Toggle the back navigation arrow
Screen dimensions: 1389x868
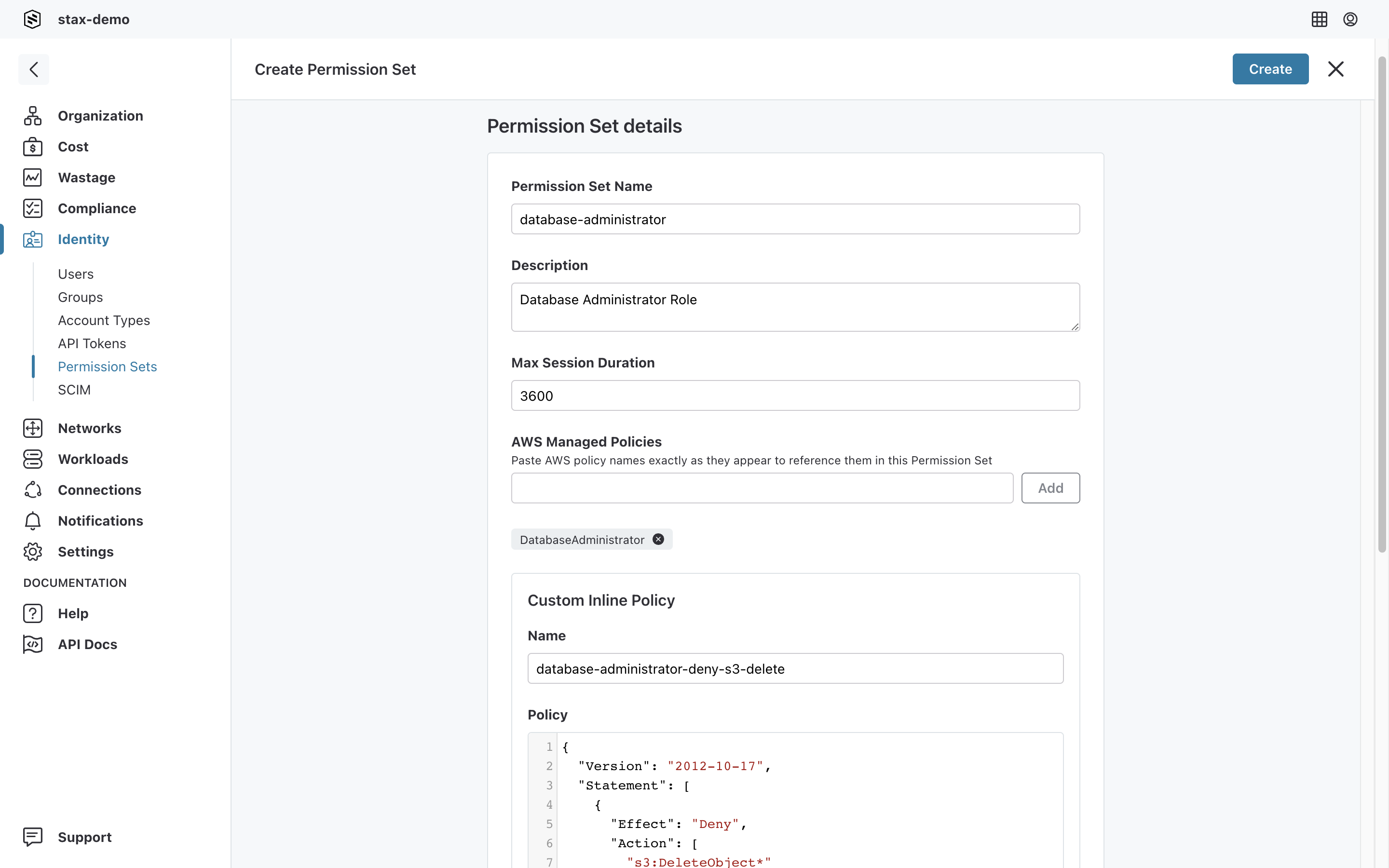click(34, 69)
